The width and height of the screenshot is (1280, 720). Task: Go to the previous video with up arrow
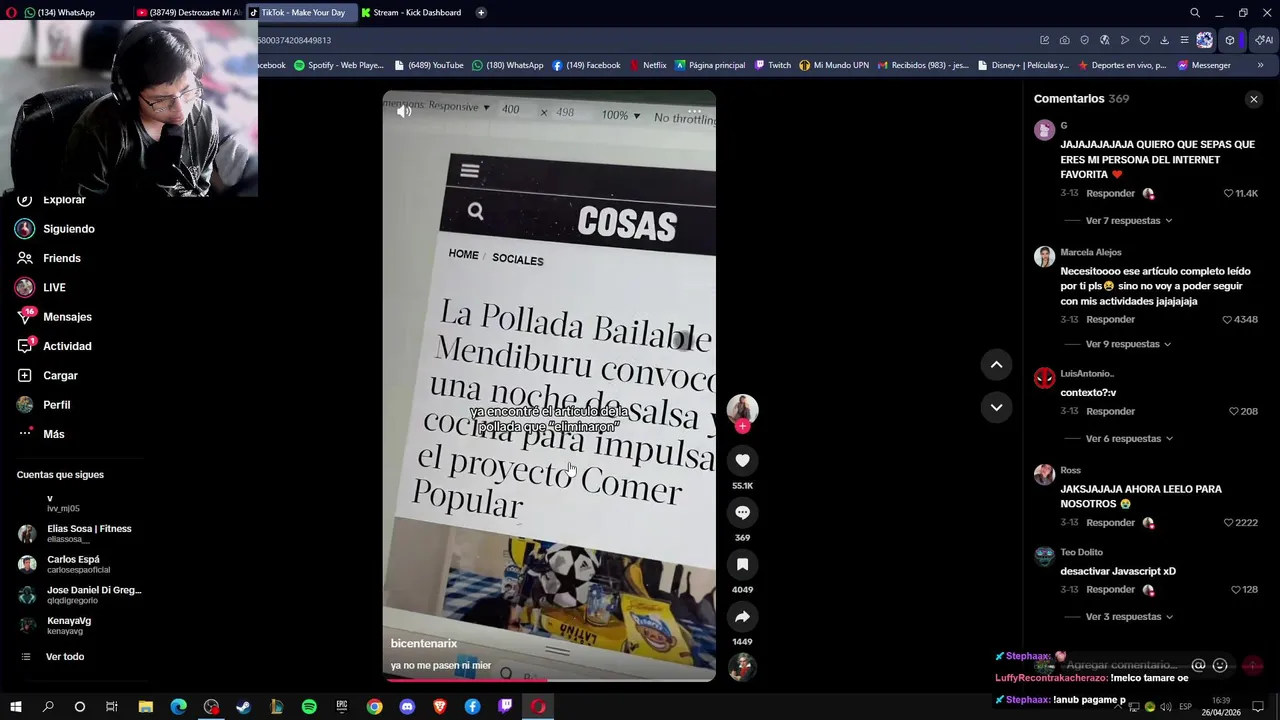[x=996, y=365]
